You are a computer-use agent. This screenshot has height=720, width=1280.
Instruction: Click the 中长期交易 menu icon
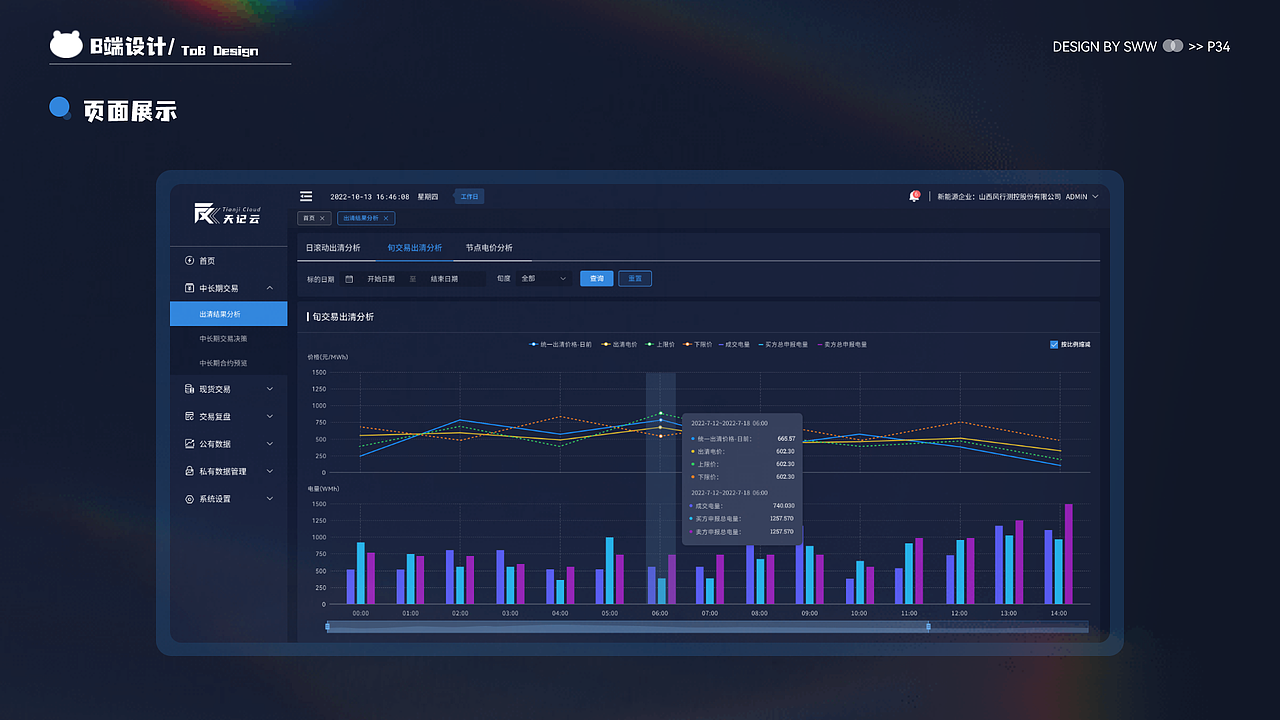[x=190, y=288]
